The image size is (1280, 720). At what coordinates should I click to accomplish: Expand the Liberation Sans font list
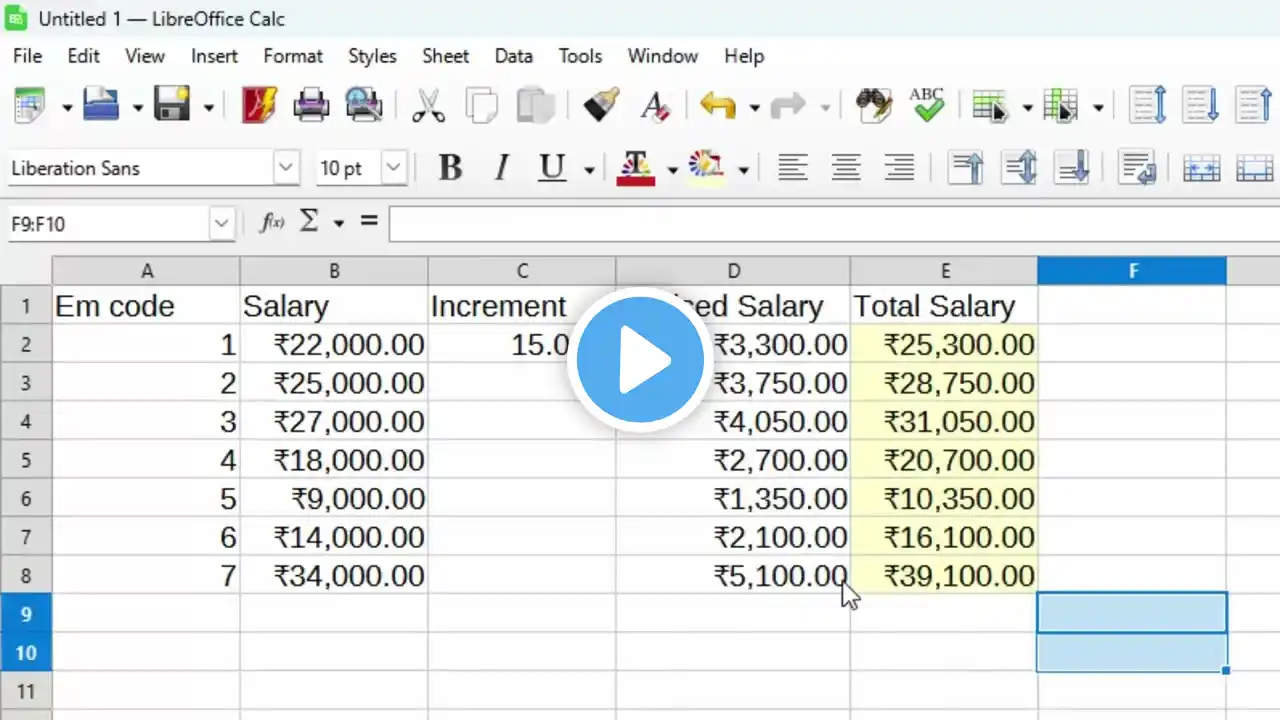286,168
